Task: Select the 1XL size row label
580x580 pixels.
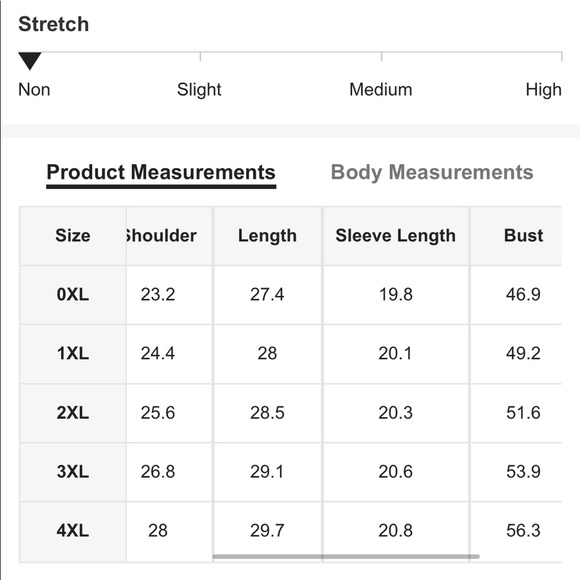Action: click(x=73, y=354)
